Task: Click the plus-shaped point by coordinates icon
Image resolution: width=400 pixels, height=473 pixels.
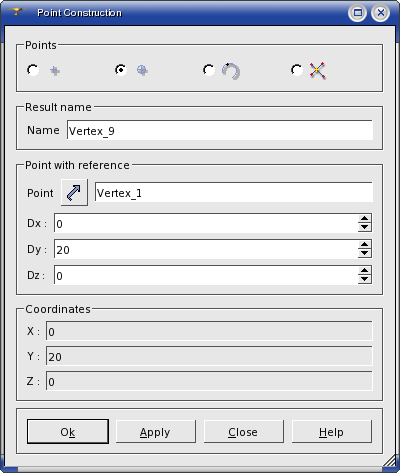Action: [x=55, y=71]
